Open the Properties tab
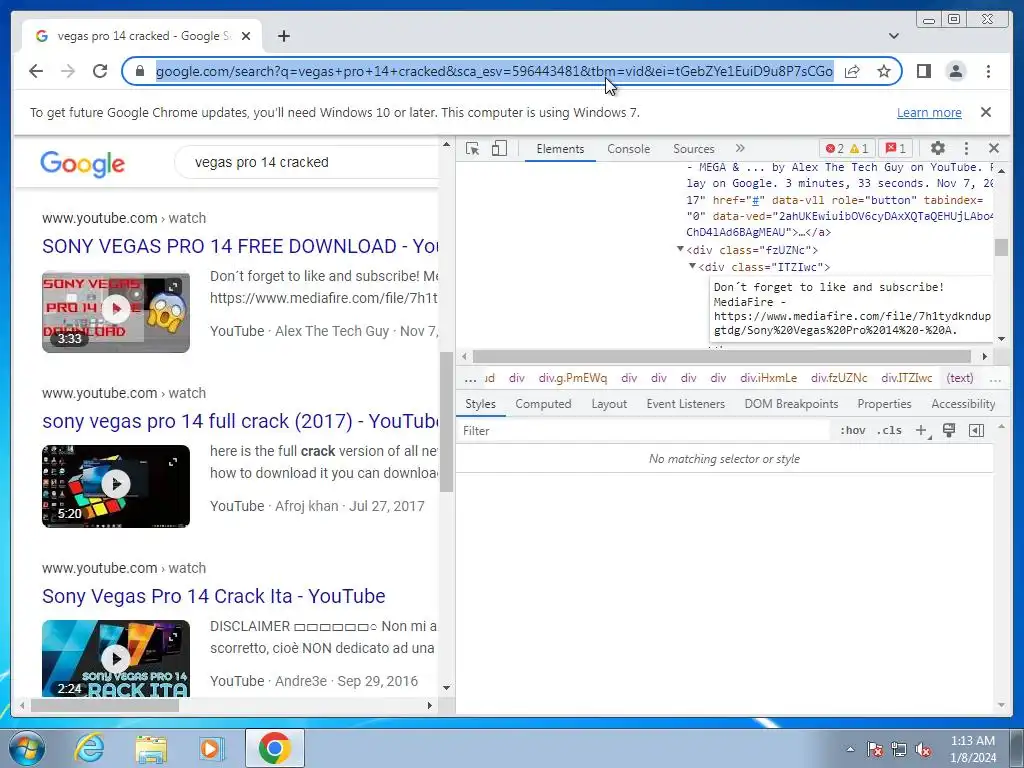Viewport: 1024px width, 768px height. point(884,404)
